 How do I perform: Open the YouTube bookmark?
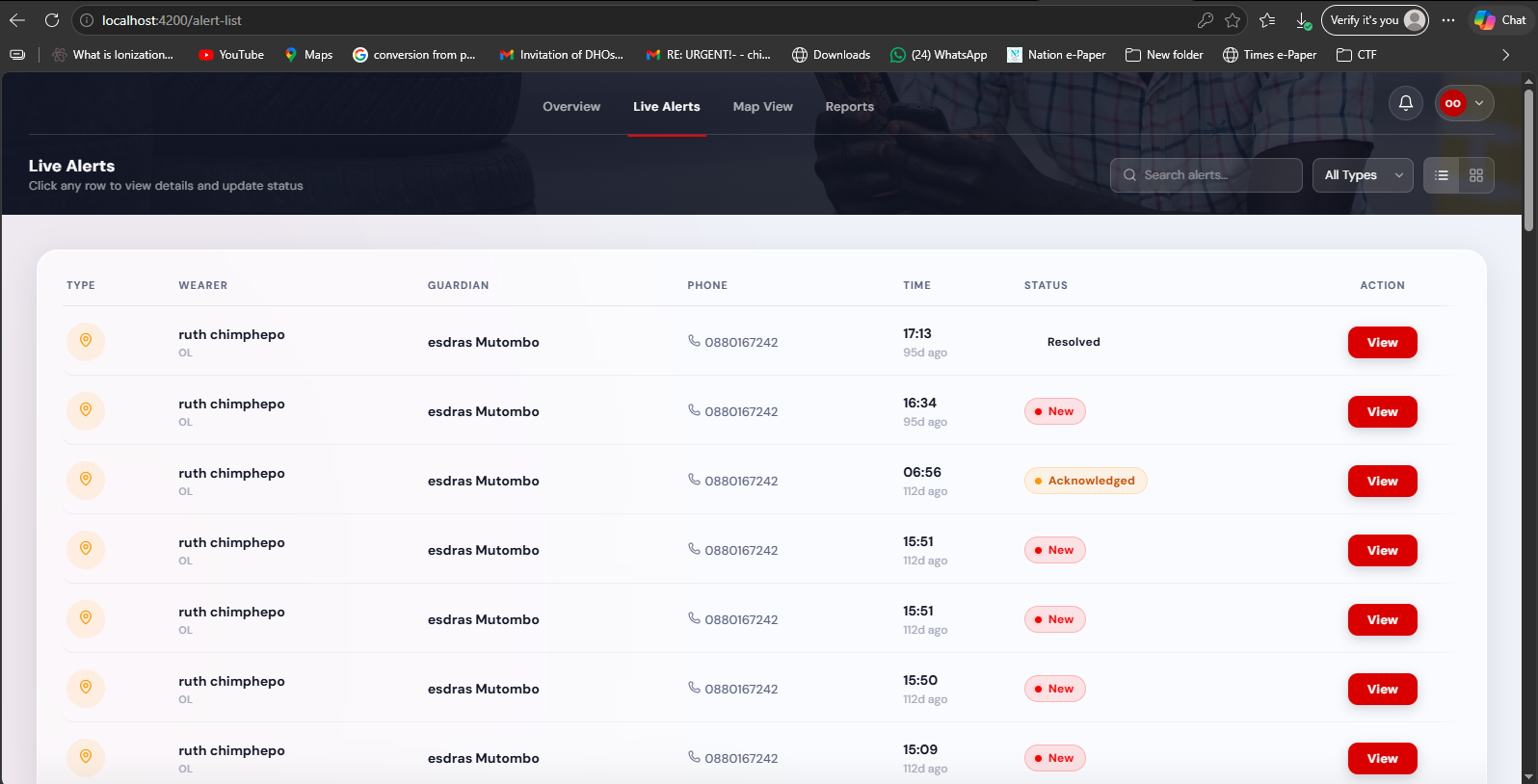point(231,55)
